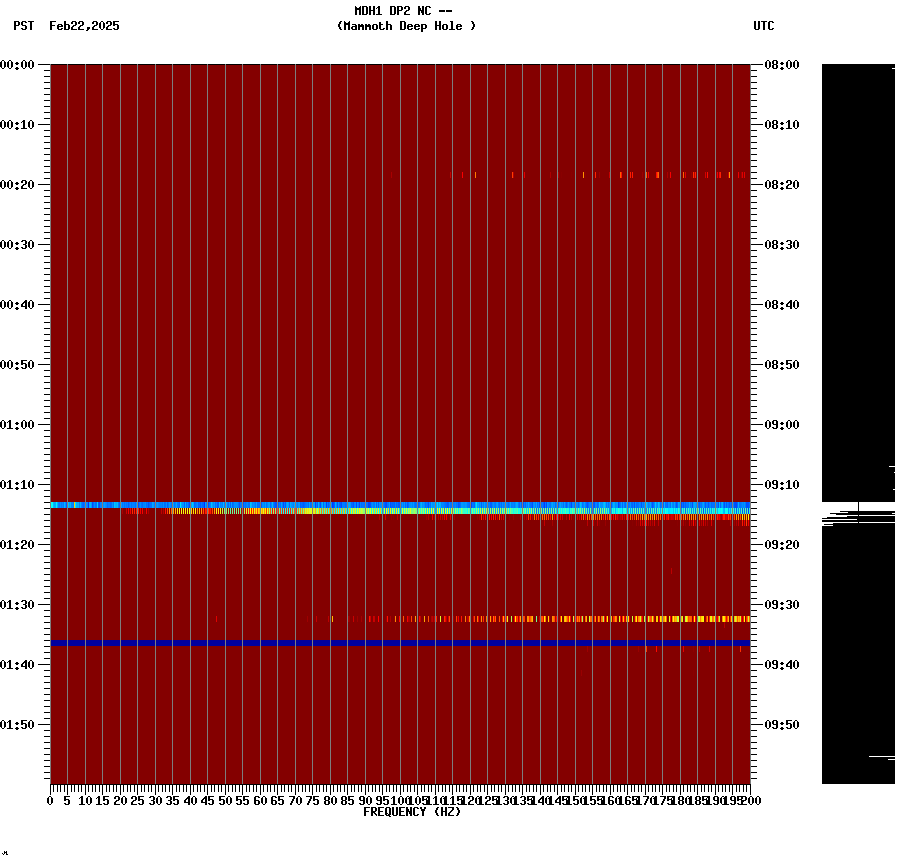This screenshot has height=864, width=902.
Task: Click the blue horizontal line near 01:36
Action: click(x=400, y=643)
